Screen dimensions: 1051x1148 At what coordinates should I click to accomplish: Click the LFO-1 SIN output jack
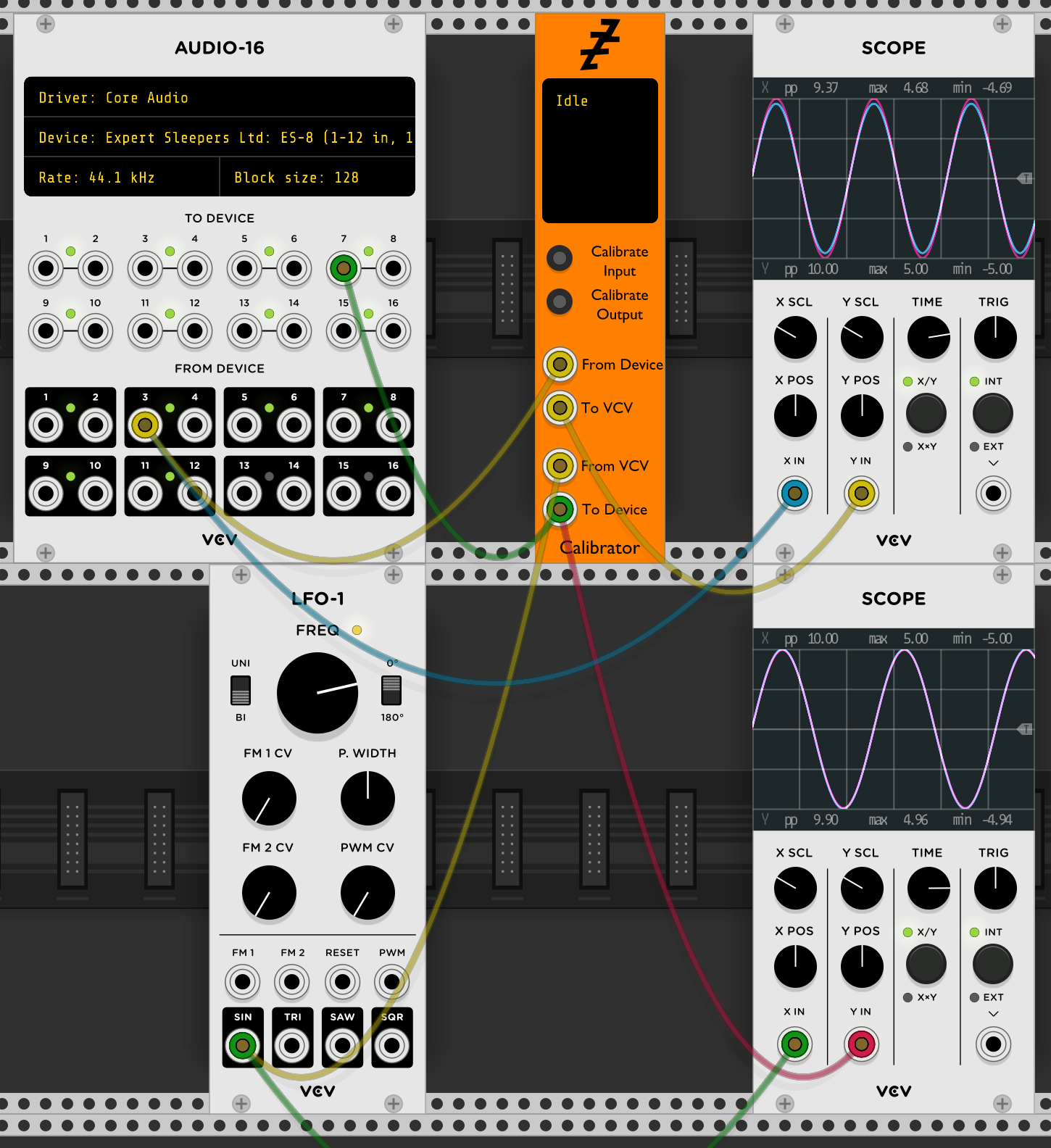(x=243, y=1046)
